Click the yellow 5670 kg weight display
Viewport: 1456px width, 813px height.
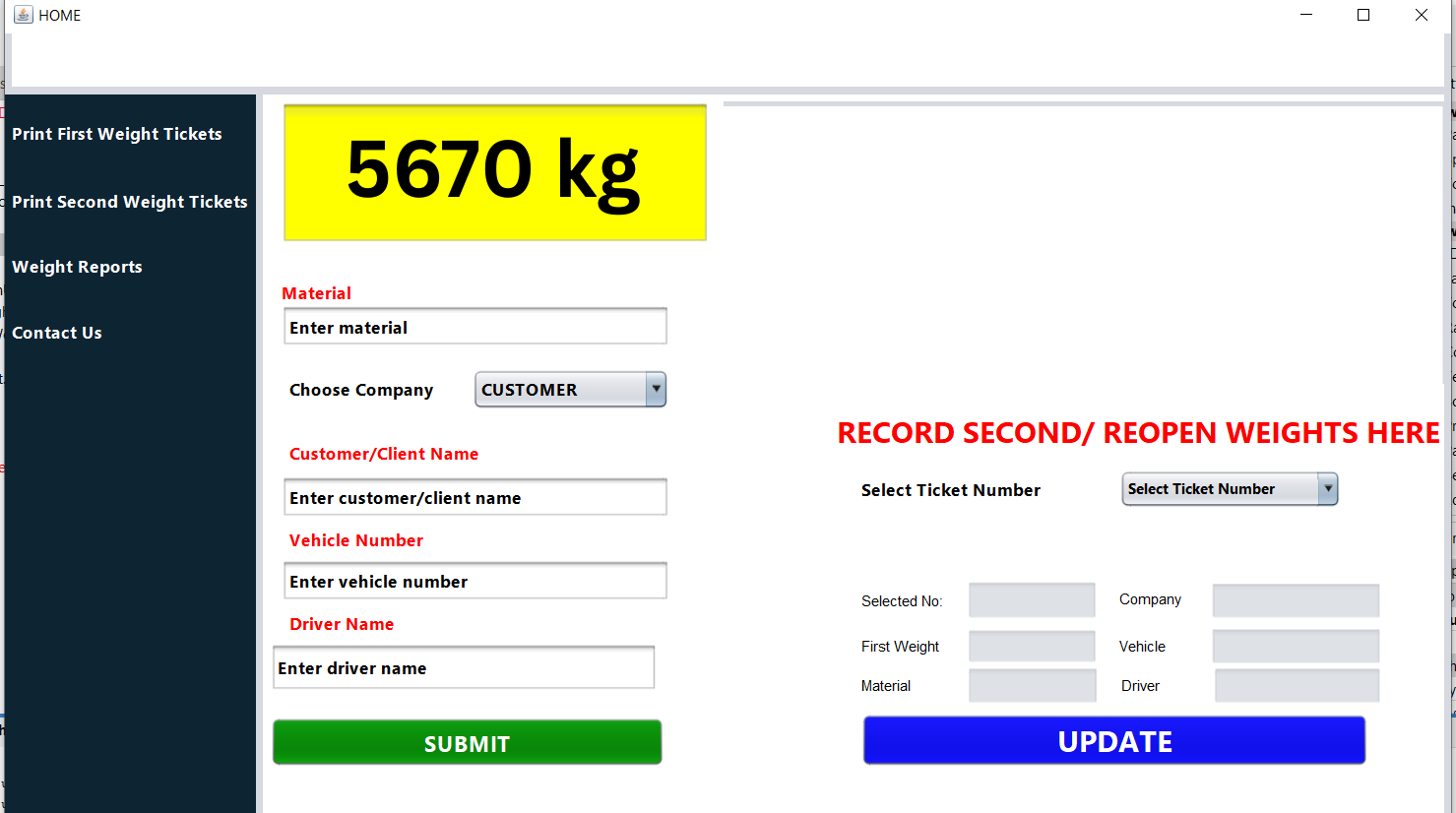[x=494, y=172]
